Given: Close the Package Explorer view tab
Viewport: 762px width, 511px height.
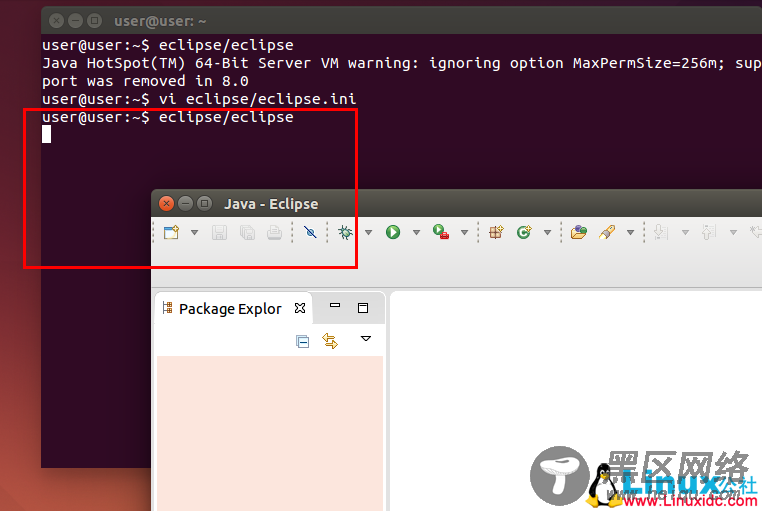Looking at the screenshot, I should (x=300, y=308).
